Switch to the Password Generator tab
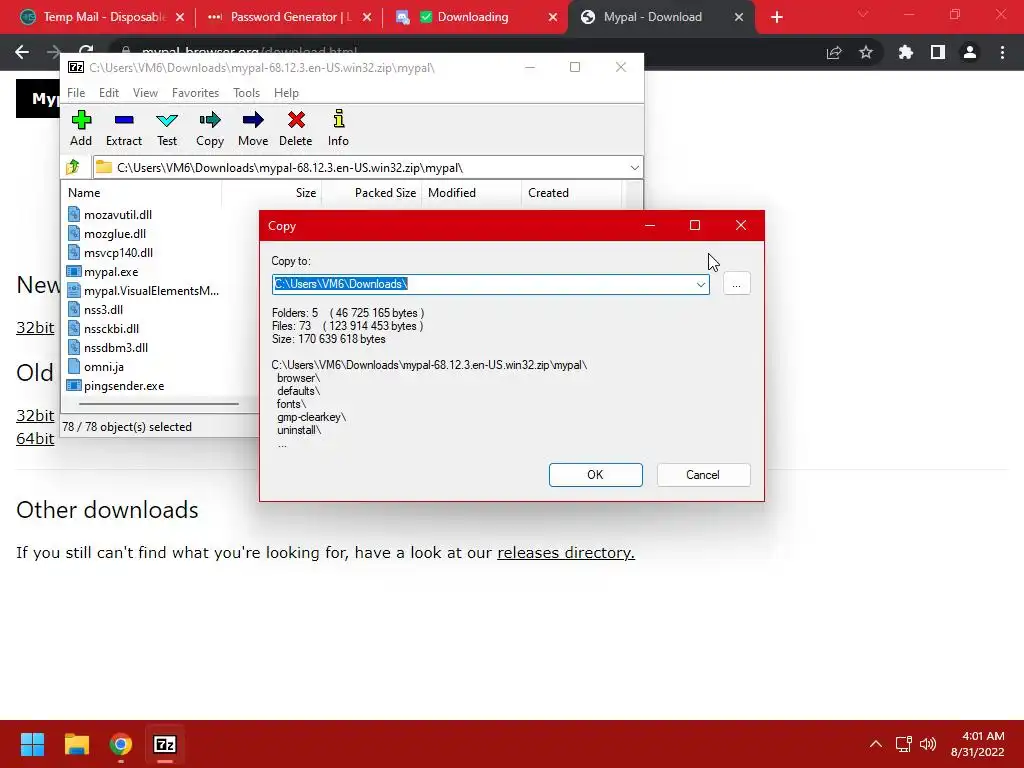 [287, 17]
